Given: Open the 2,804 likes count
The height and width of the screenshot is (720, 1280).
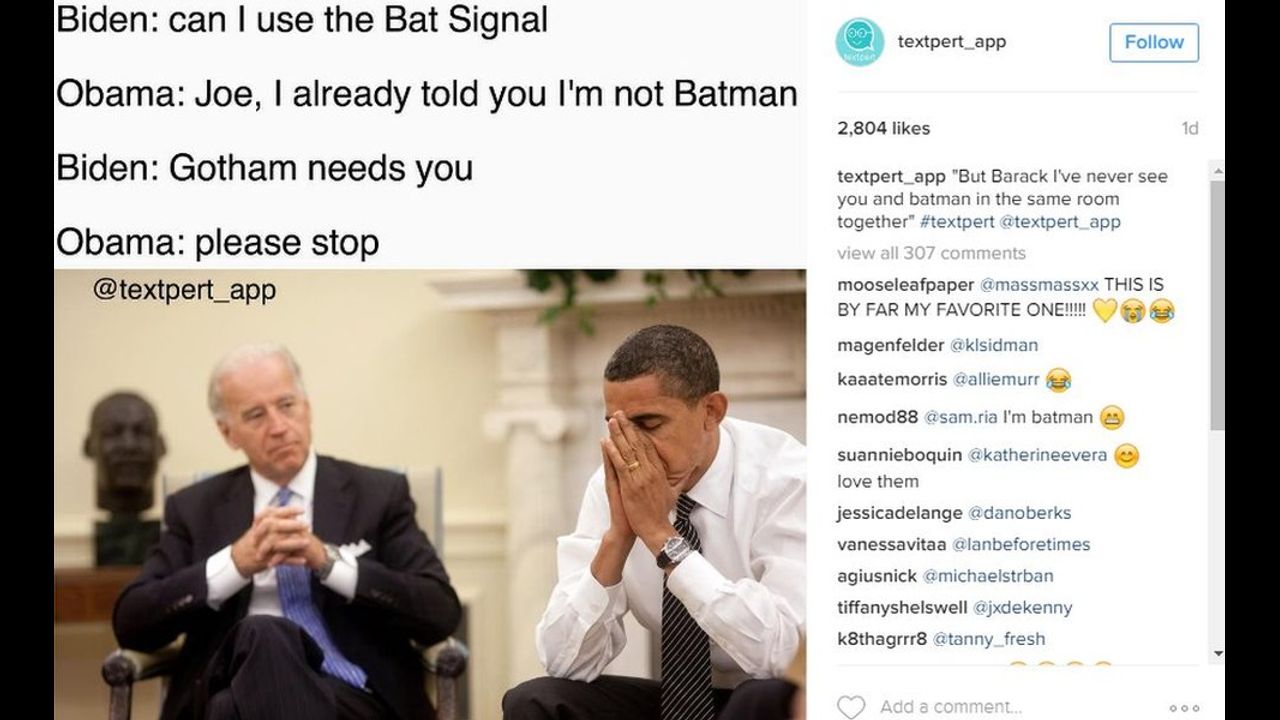Looking at the screenshot, I should click(x=883, y=128).
